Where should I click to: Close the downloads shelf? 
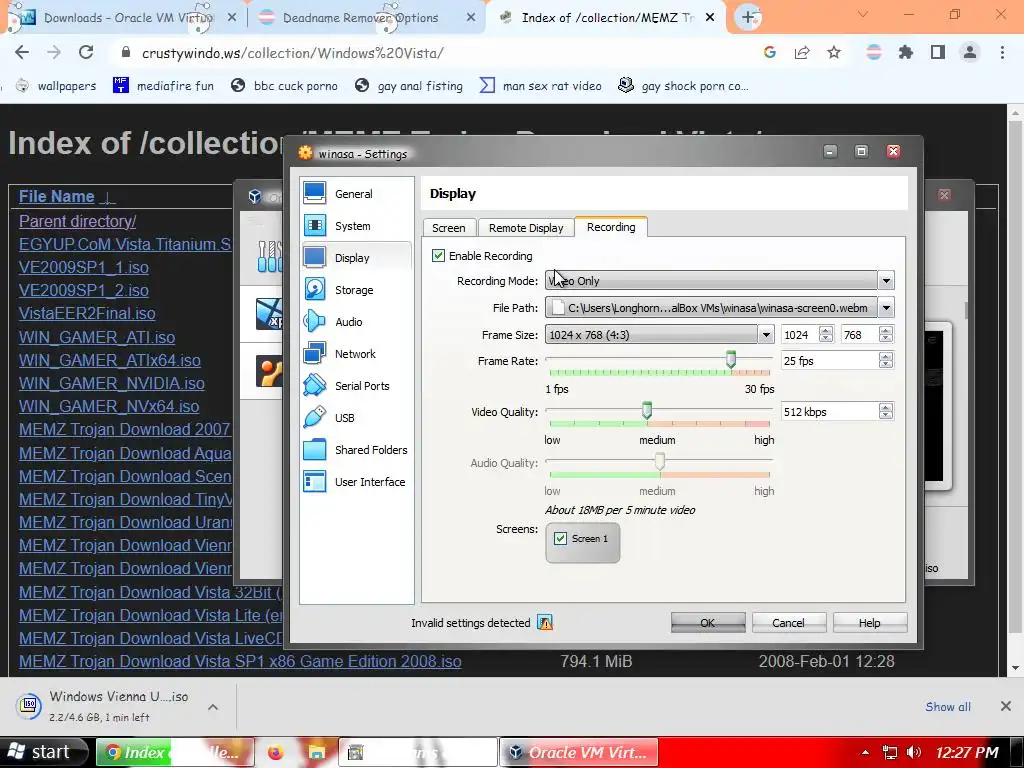coord(1006,706)
